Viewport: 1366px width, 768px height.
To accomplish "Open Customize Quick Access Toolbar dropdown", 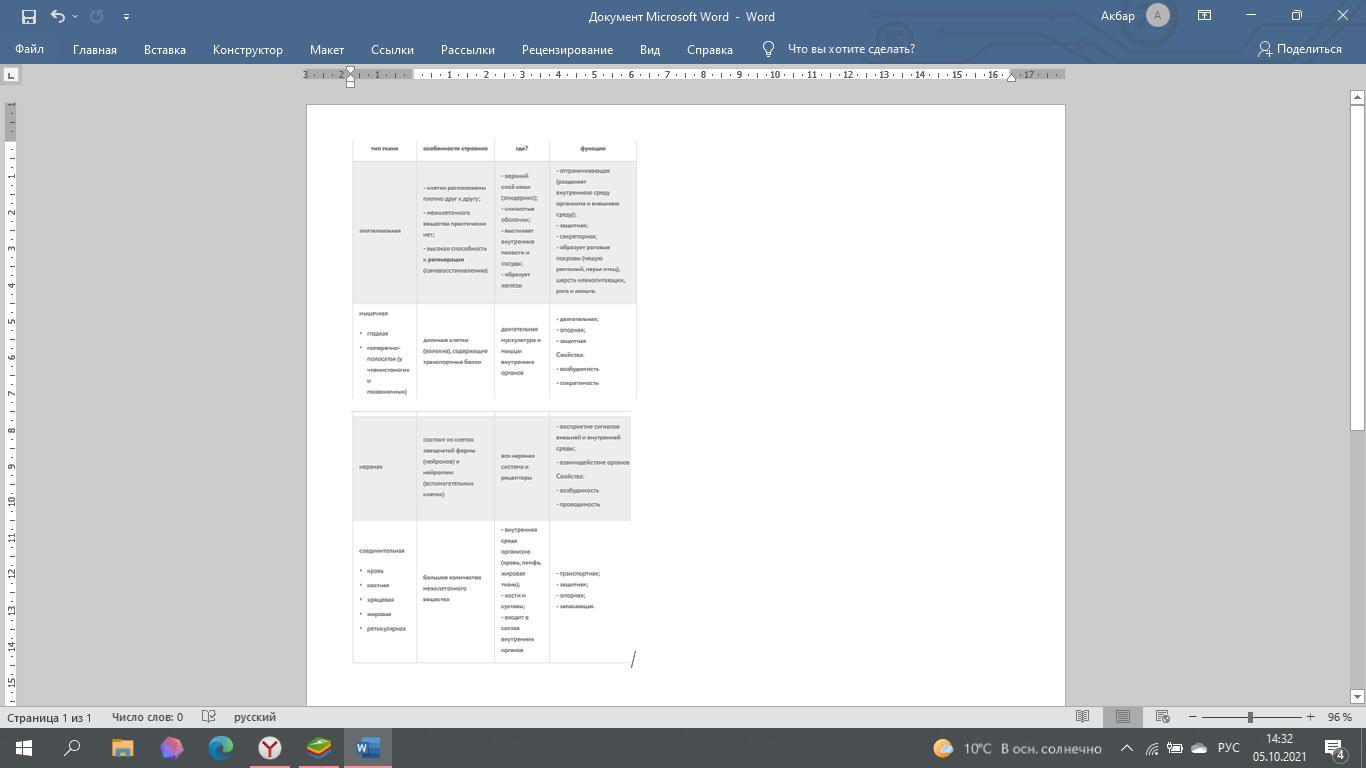I will tap(126, 17).
